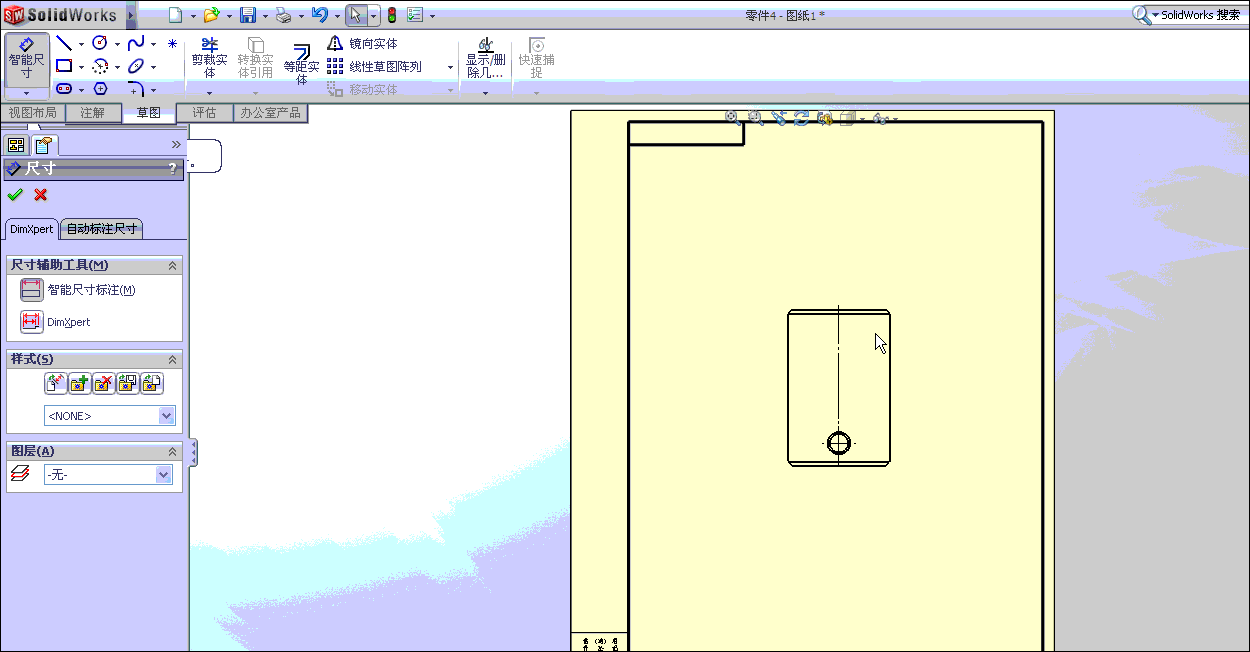Switch to the 注解 tab

coord(92,113)
